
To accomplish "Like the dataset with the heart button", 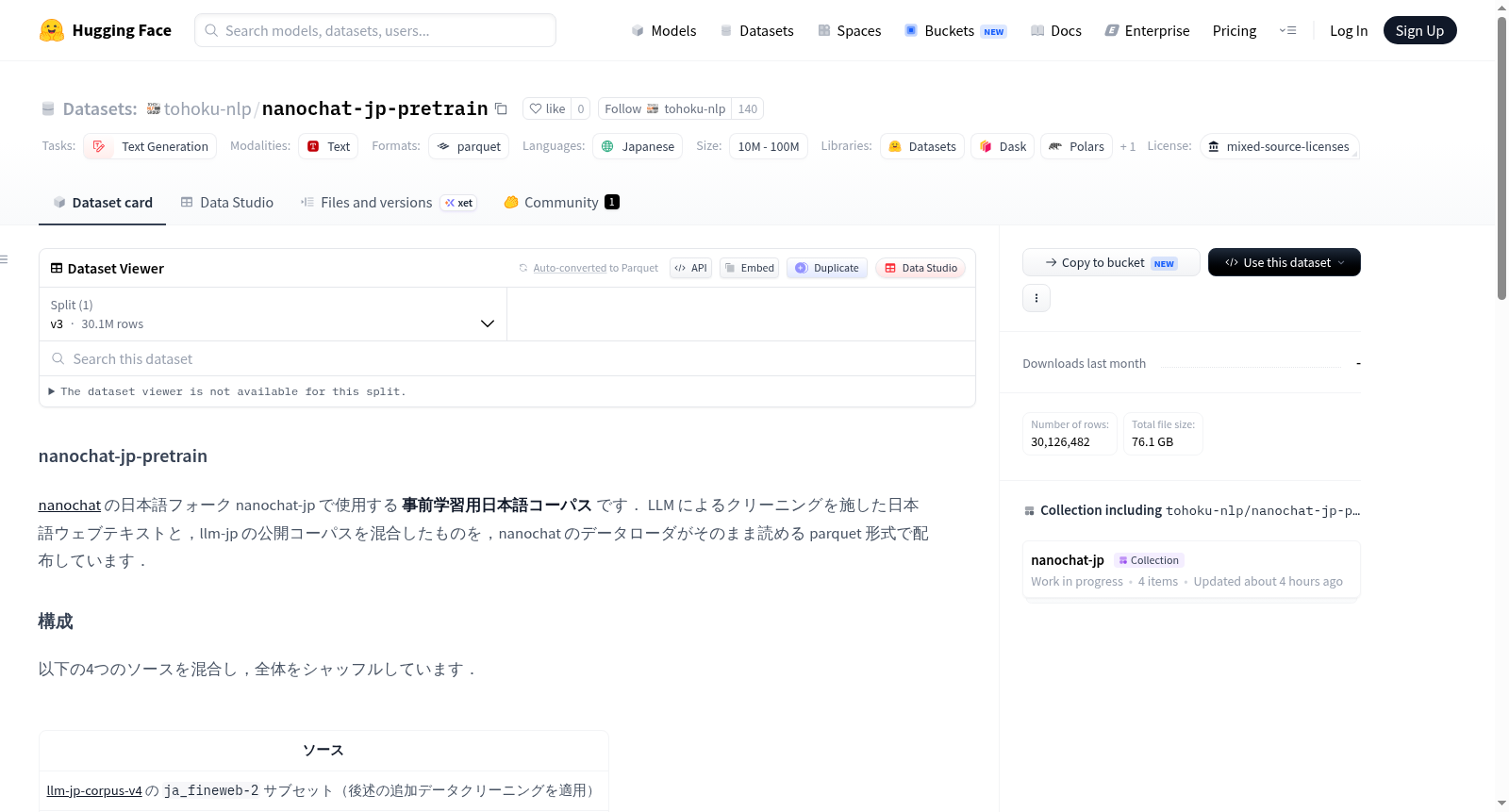I will [x=547, y=108].
